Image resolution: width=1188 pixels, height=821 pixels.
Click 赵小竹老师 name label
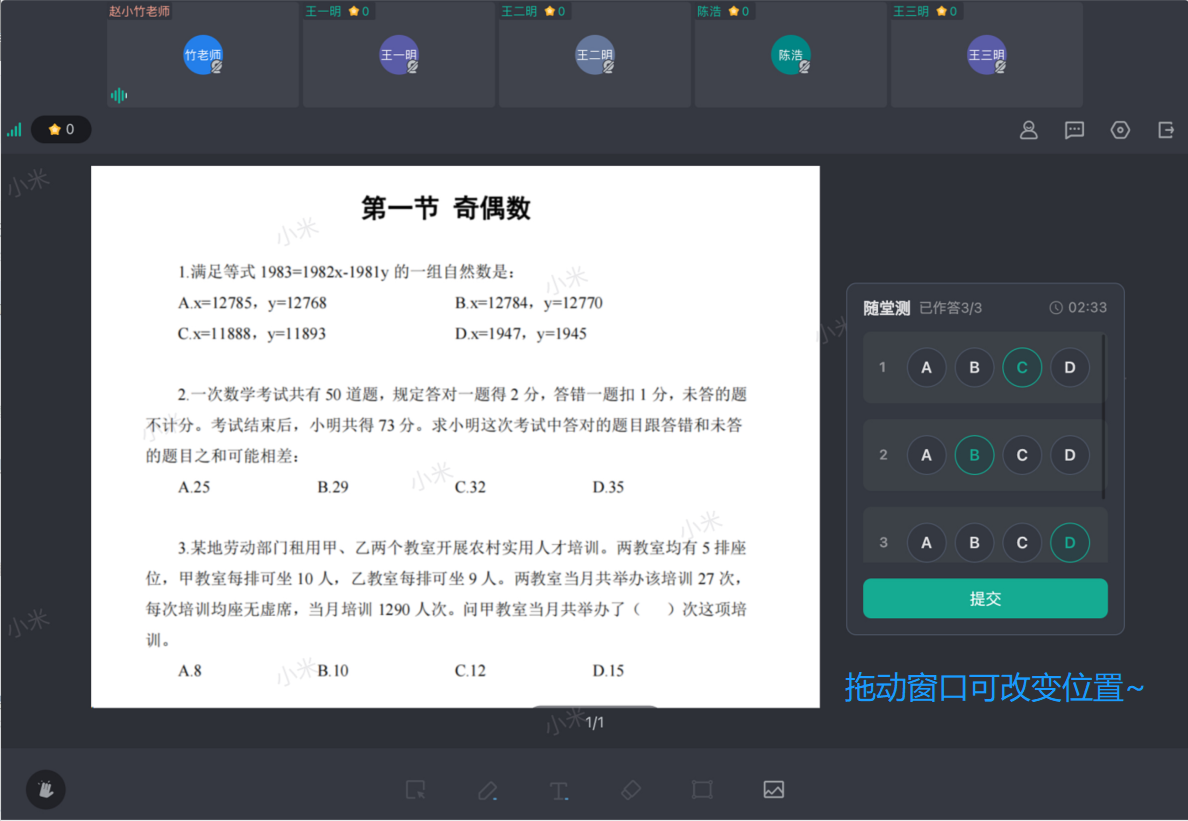[x=139, y=11]
